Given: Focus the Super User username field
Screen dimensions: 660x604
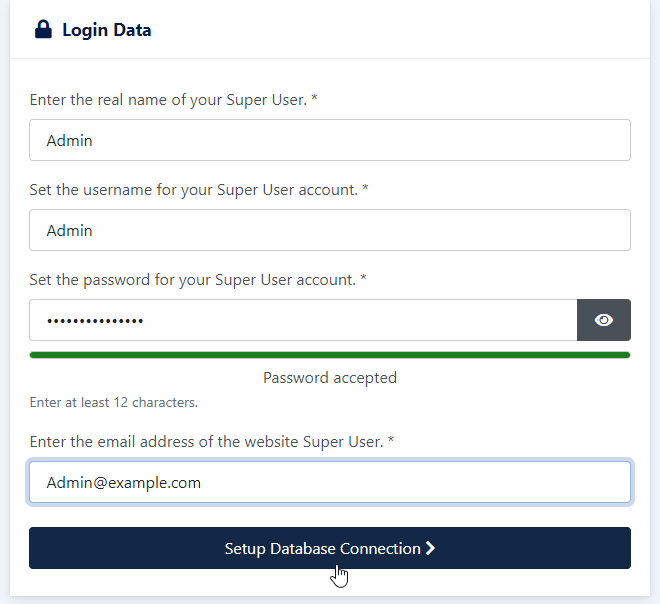Looking at the screenshot, I should (x=330, y=230).
